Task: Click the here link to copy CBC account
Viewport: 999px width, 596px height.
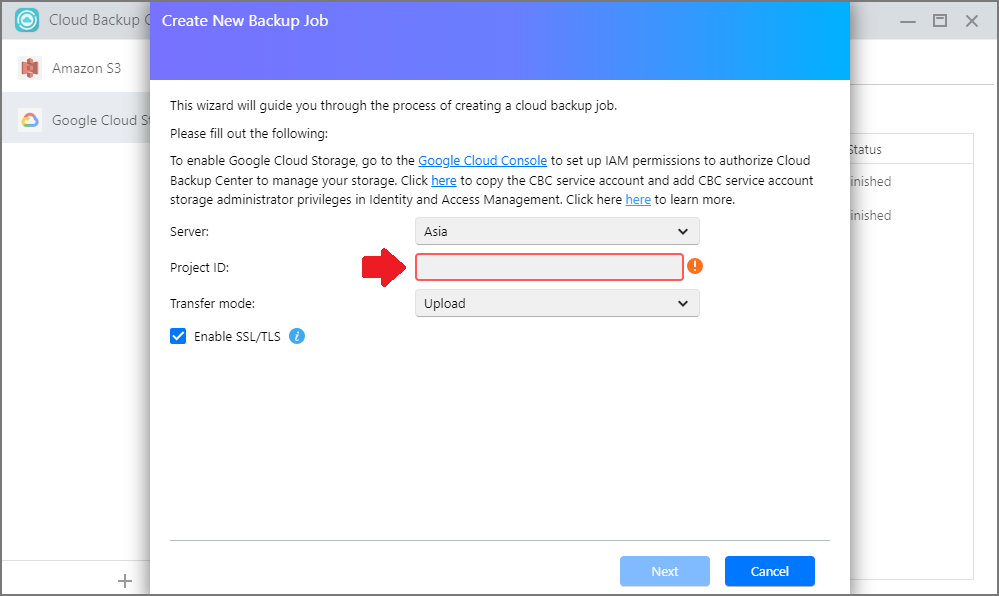Action: [444, 180]
